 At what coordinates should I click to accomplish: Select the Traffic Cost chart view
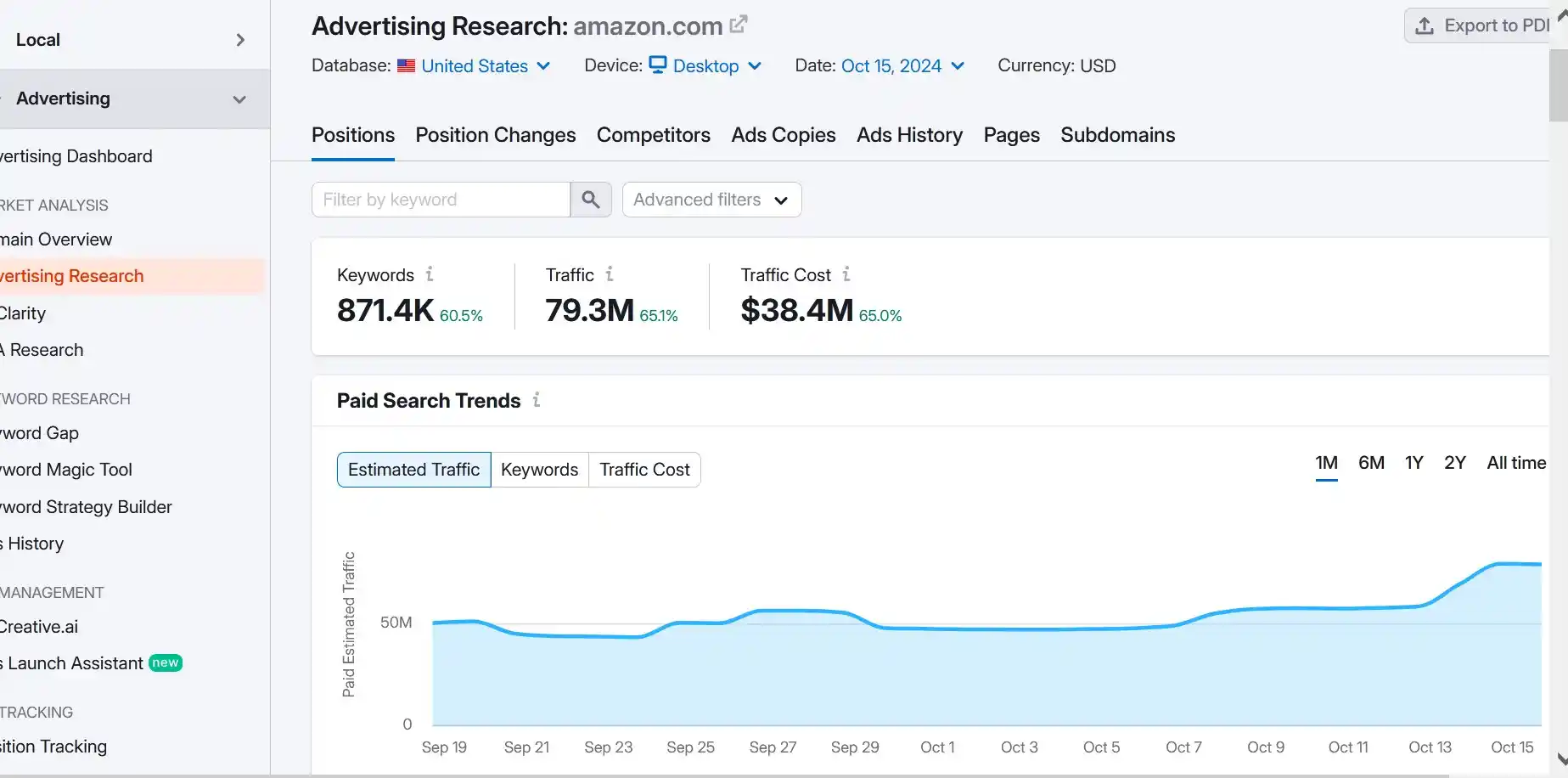[645, 470]
